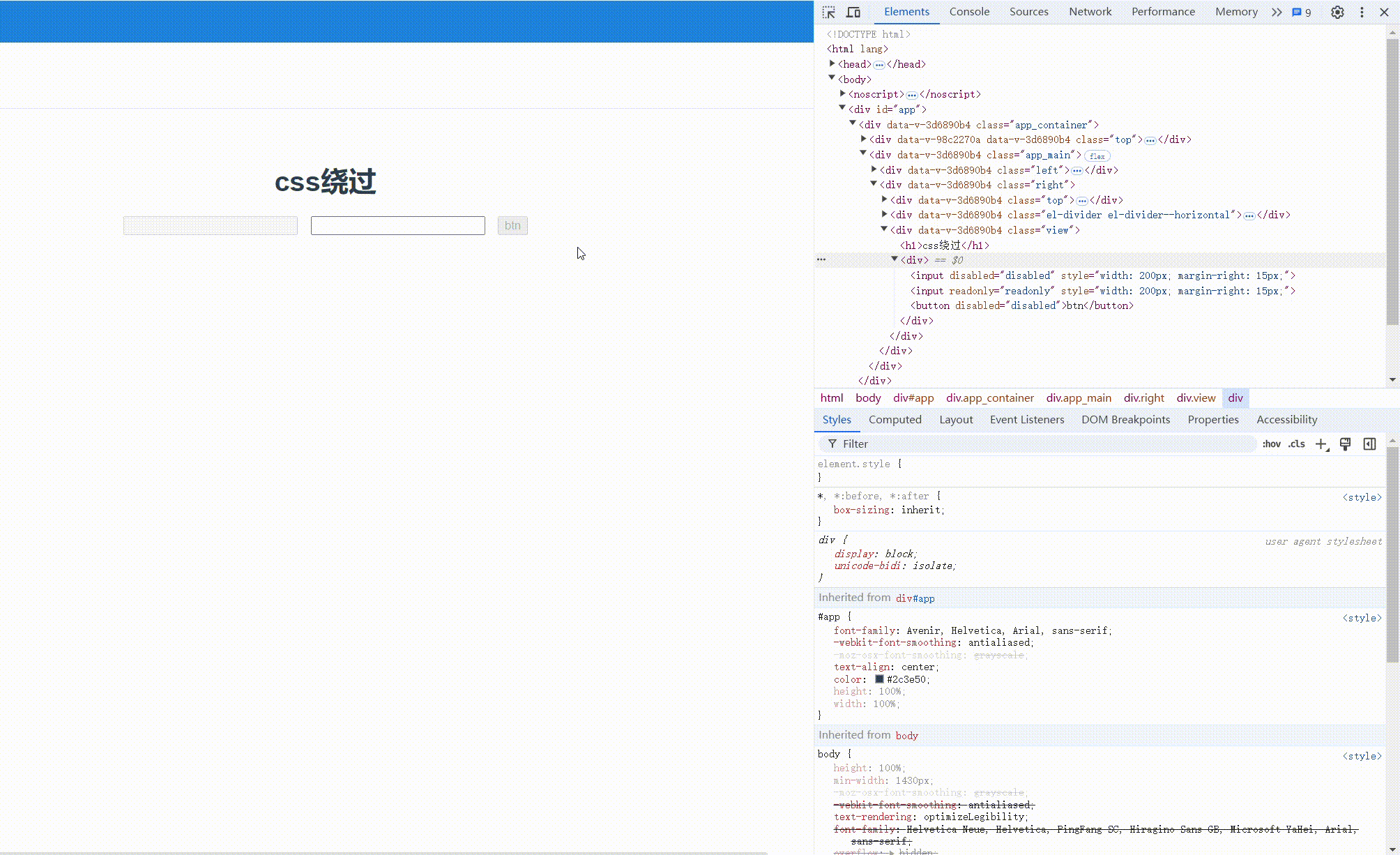The height and width of the screenshot is (855, 1400).
Task: Switch to the Computed pane
Action: click(895, 420)
